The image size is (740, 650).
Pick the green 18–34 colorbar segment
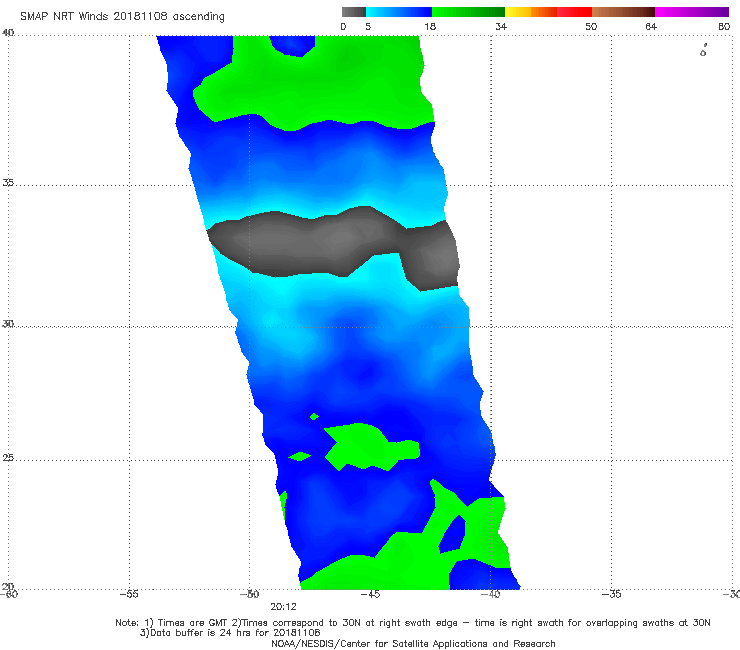(x=468, y=12)
